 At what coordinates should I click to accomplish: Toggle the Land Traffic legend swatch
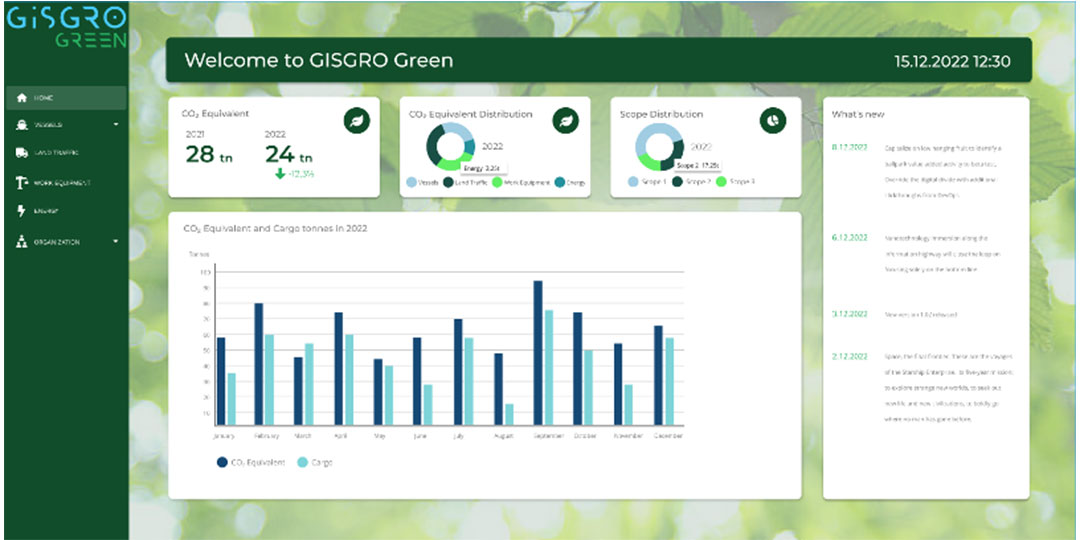448,183
